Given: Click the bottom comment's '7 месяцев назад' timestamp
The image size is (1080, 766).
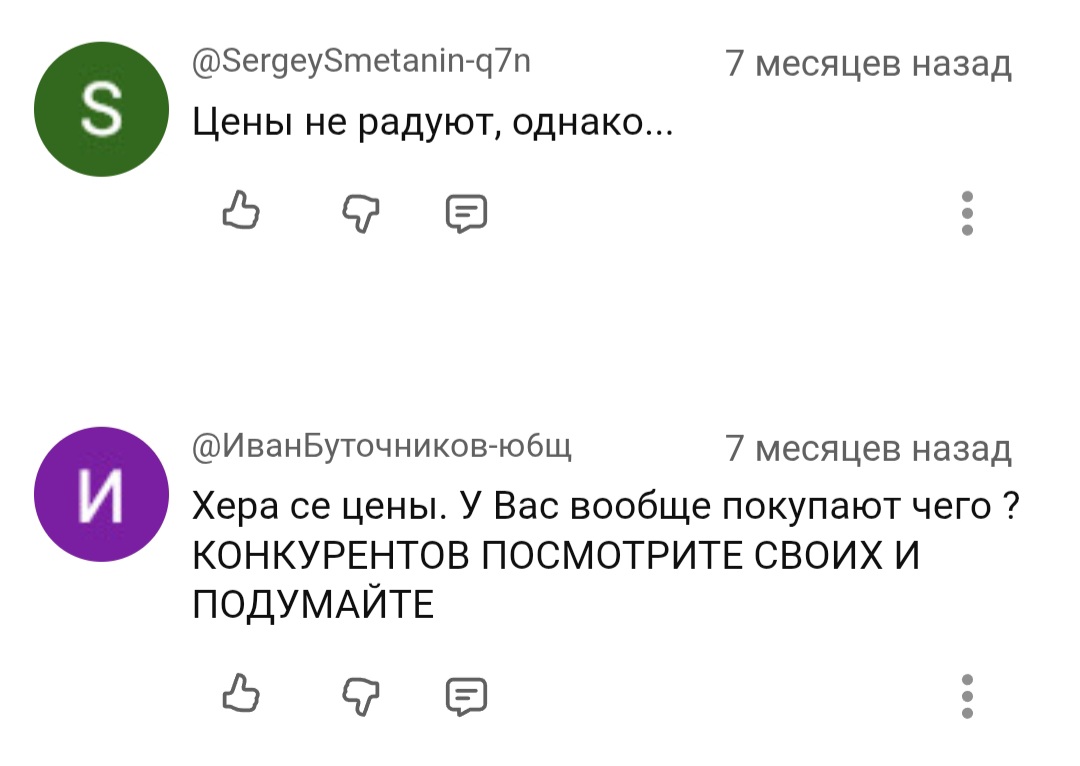Looking at the screenshot, I should tap(868, 449).
